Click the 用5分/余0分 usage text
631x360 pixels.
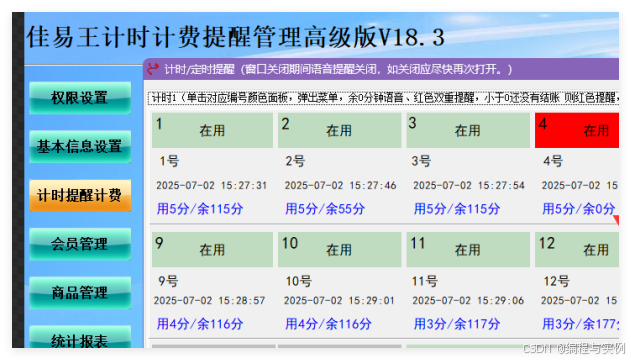click(x=579, y=209)
